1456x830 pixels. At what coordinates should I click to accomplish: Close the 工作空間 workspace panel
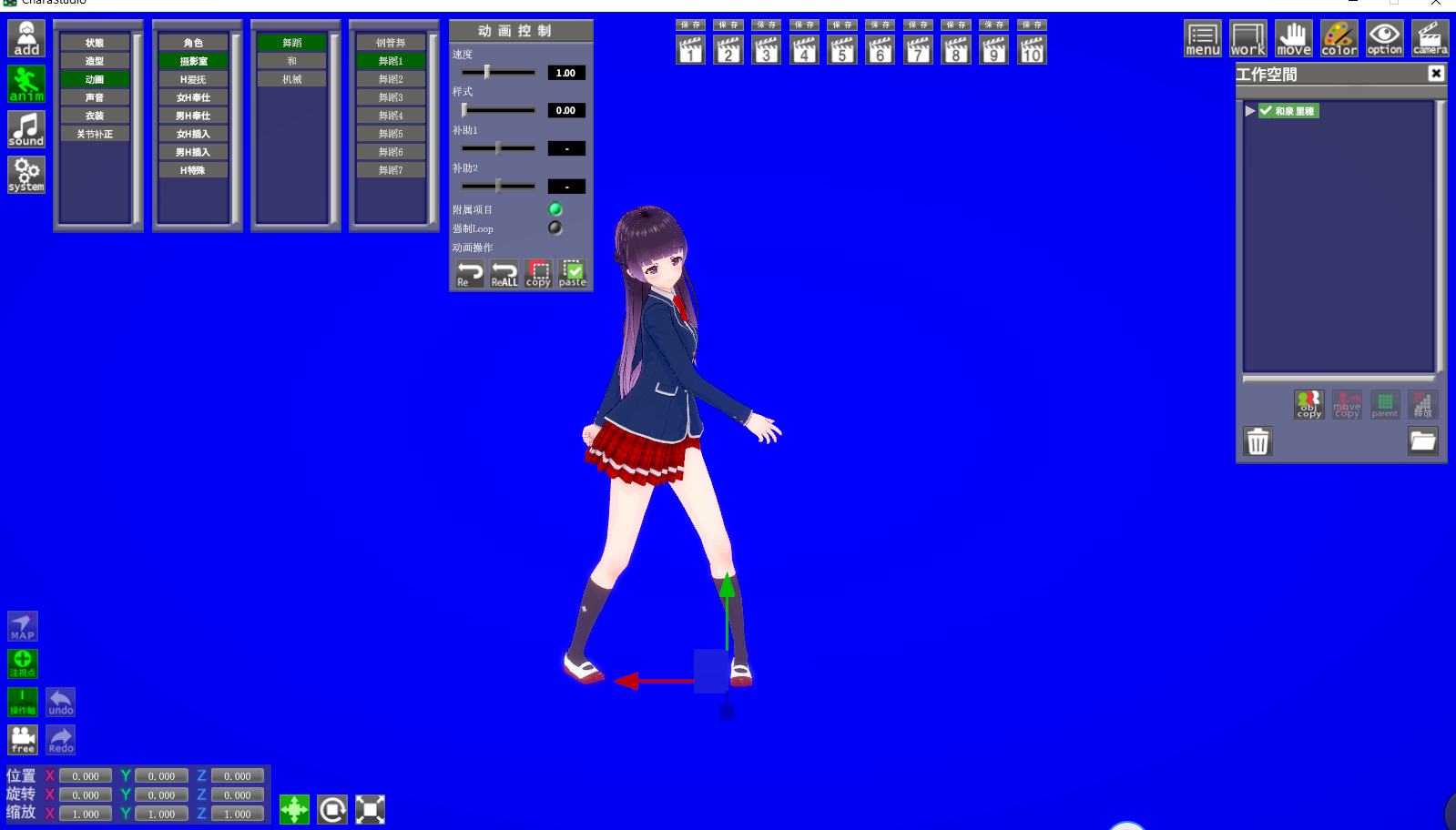pos(1436,73)
